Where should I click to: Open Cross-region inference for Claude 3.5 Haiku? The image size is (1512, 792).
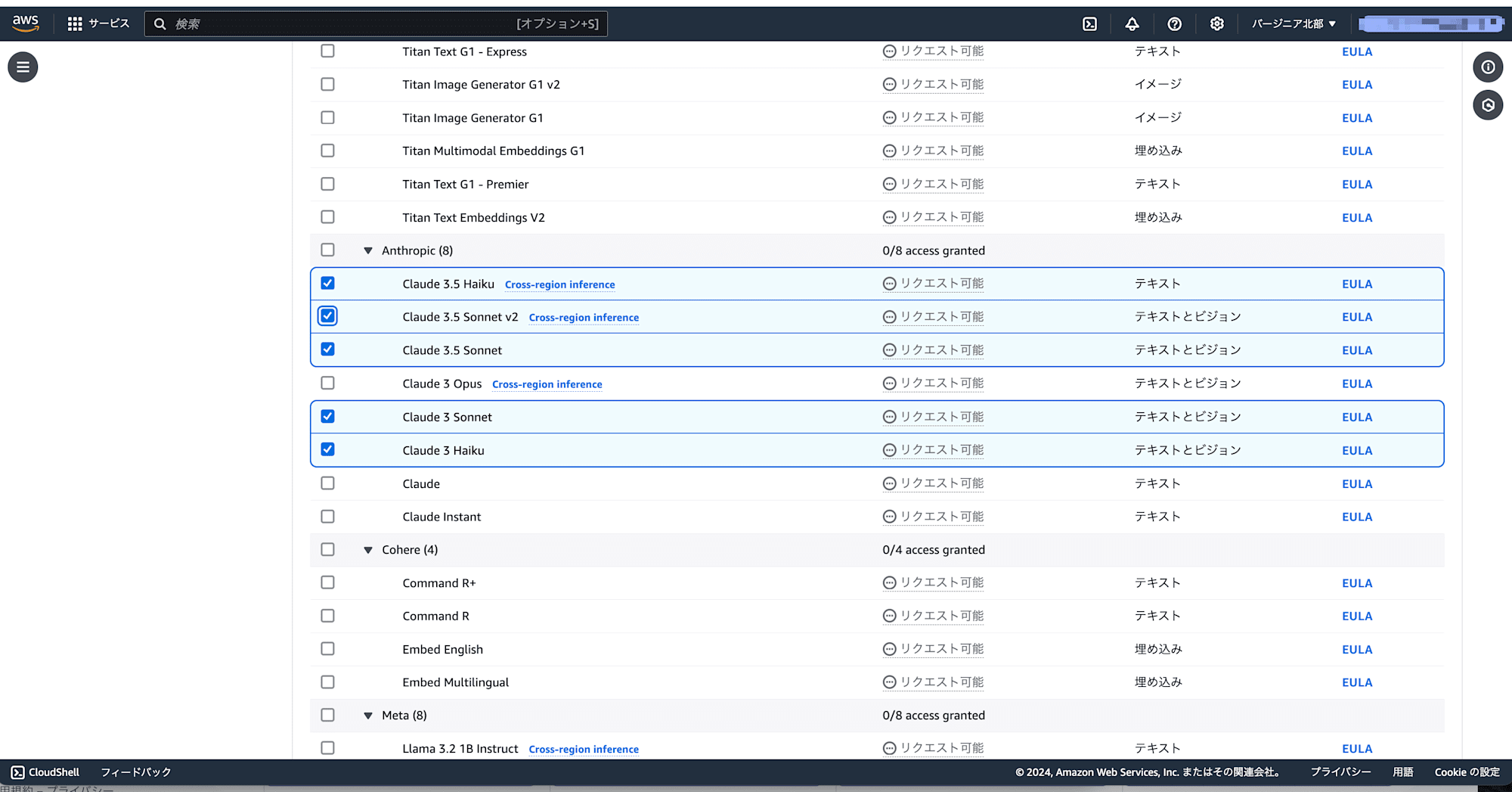[559, 284]
